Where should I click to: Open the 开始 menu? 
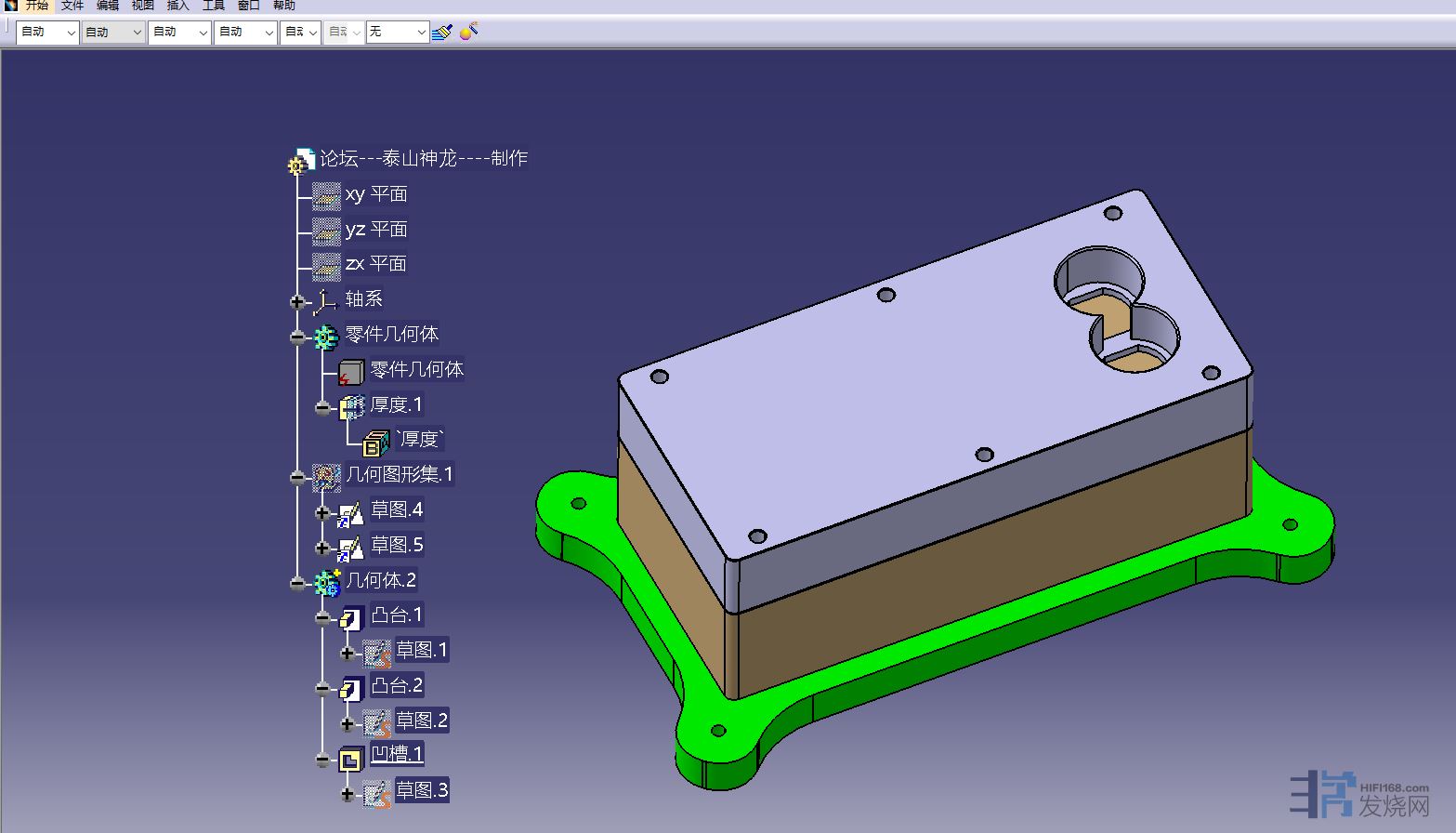pos(37,6)
